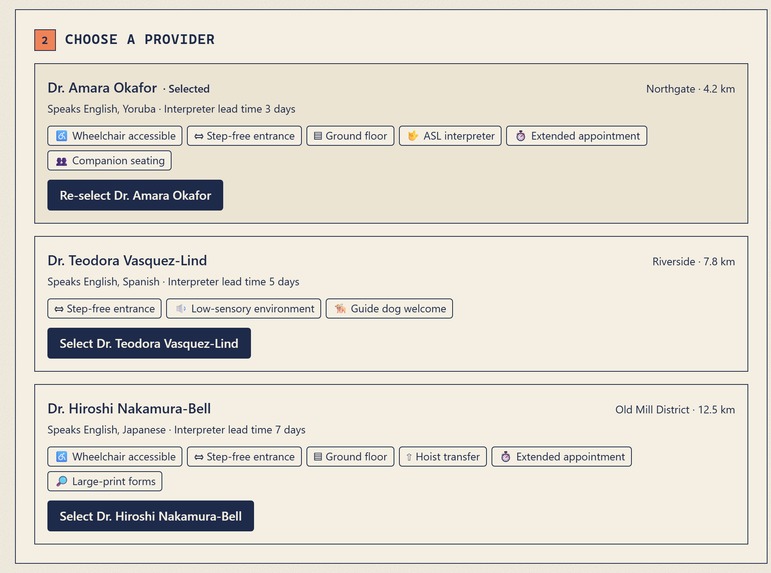Click Re-select Dr. Amara Okafor button
Screen dimensions: 771x573
tap(135, 195)
